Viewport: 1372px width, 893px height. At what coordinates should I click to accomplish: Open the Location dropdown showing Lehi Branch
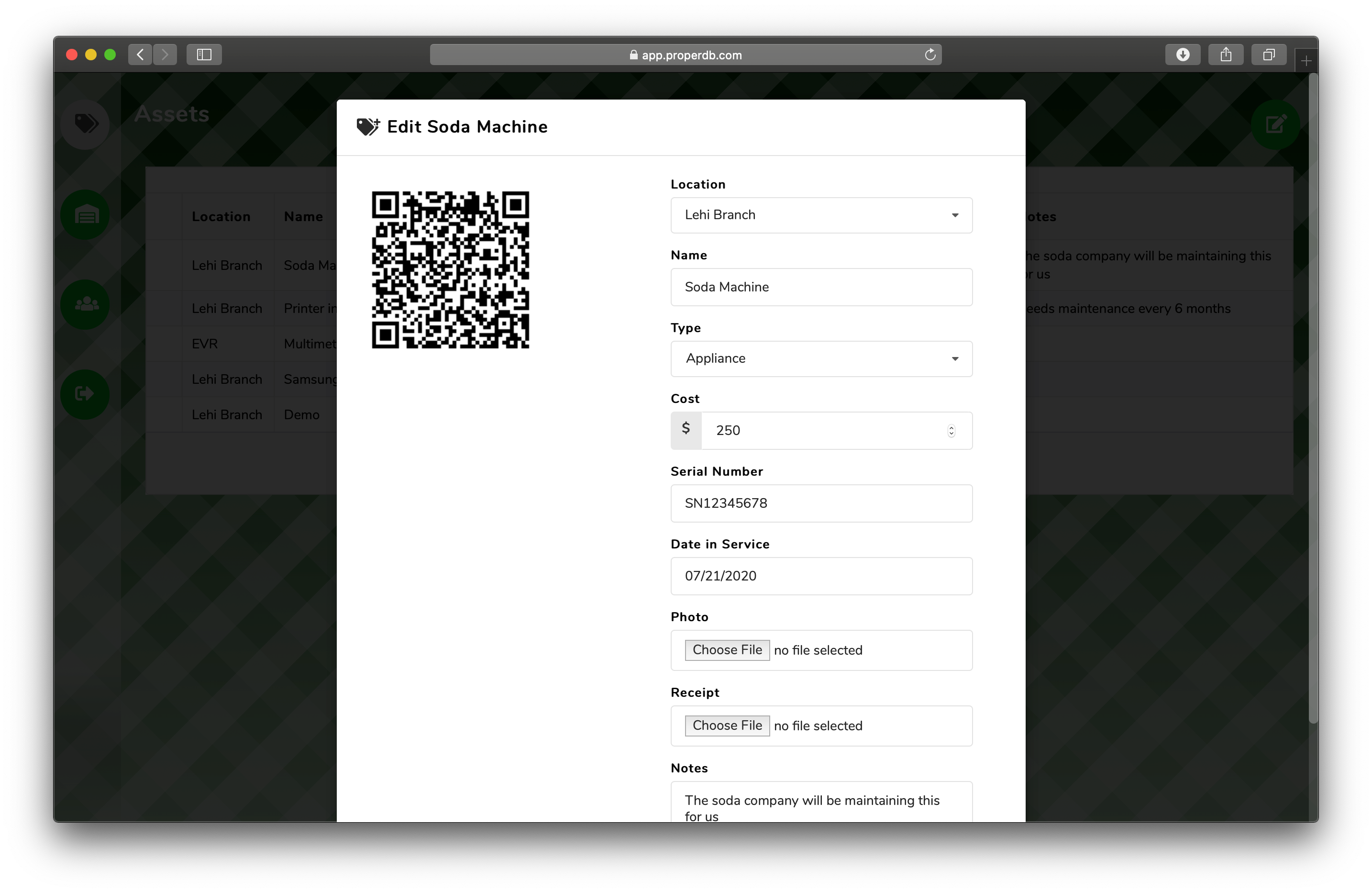coord(821,214)
